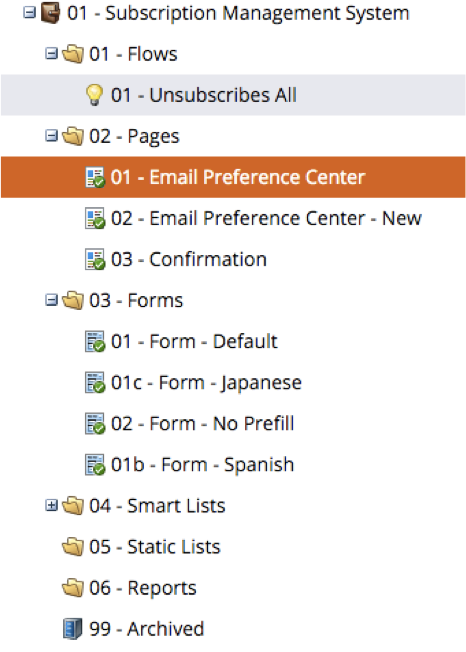The image size is (466, 652).
Task: Open 02 - Form - No Prefill
Action: point(202,424)
